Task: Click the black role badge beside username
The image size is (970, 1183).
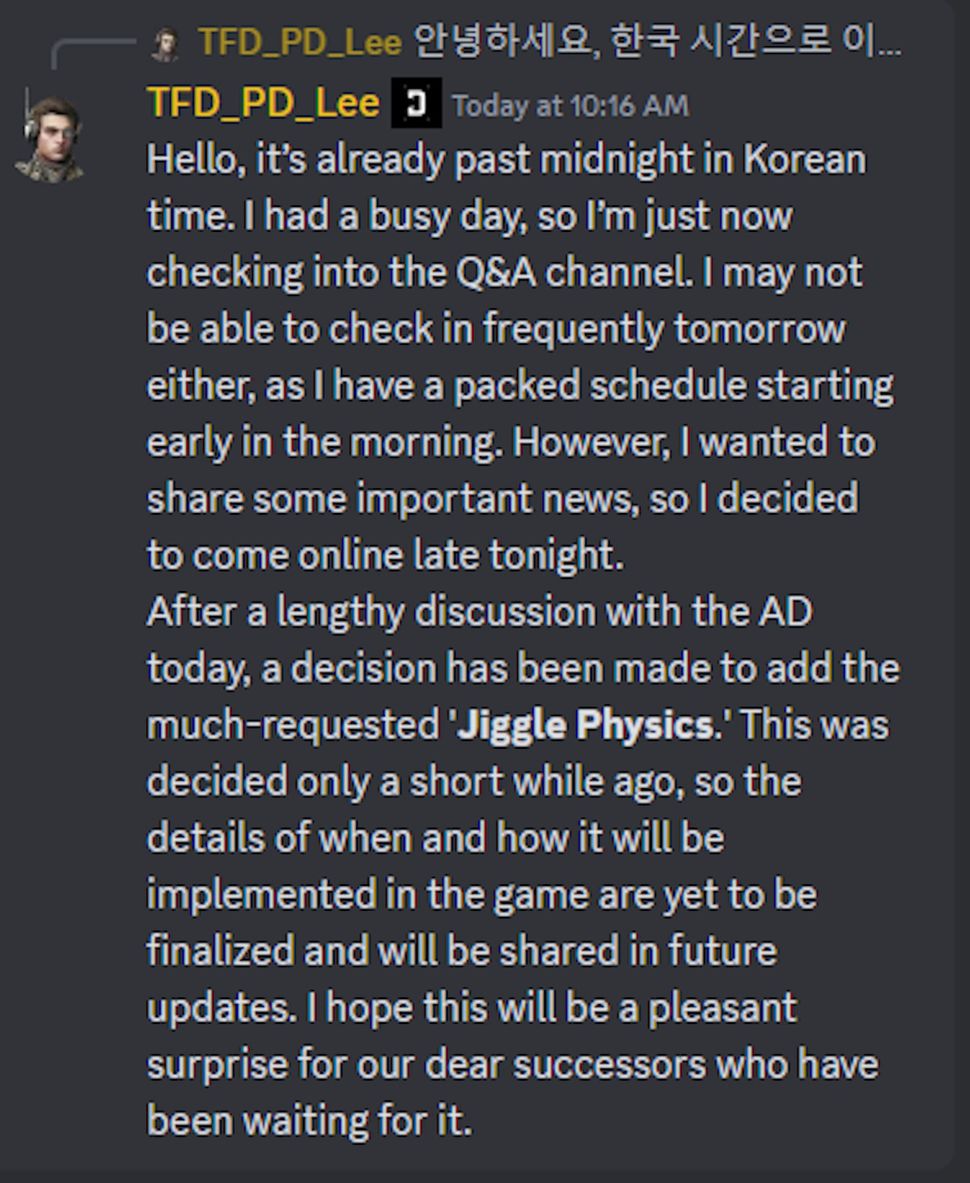Action: click(415, 105)
